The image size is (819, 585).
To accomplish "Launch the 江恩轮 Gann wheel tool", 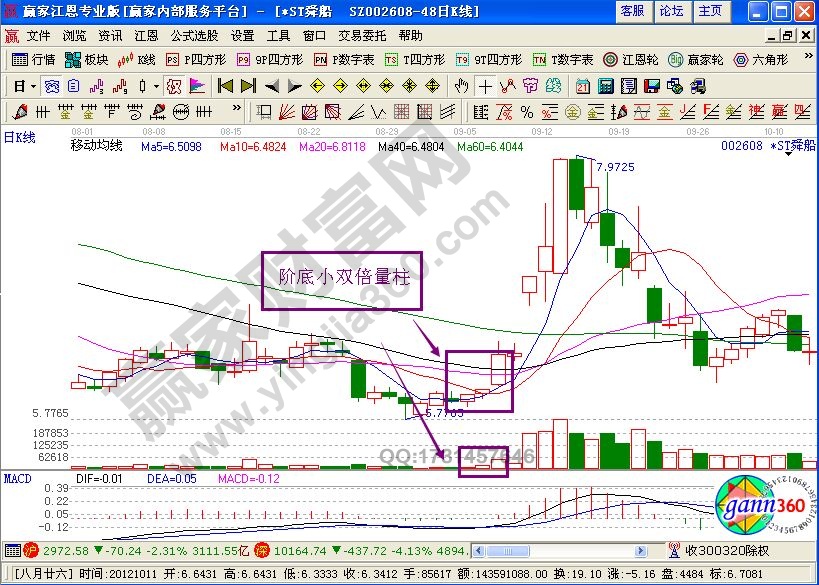I will pyautogui.click(x=630, y=59).
